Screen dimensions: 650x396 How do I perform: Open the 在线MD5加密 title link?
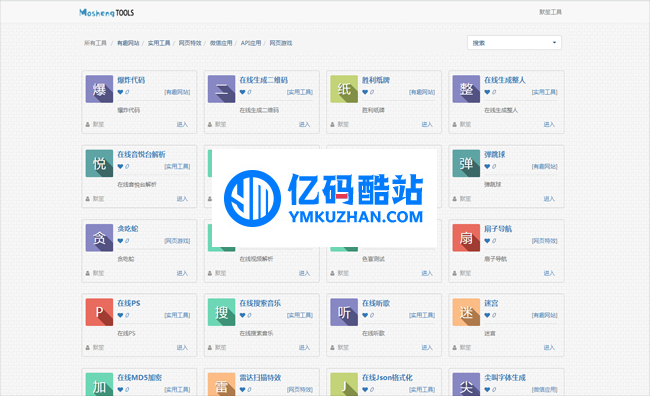(140, 378)
